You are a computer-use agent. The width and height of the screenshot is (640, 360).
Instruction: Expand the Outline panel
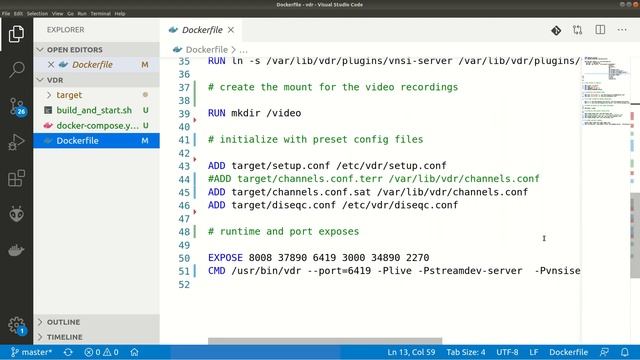[x=96, y=322]
